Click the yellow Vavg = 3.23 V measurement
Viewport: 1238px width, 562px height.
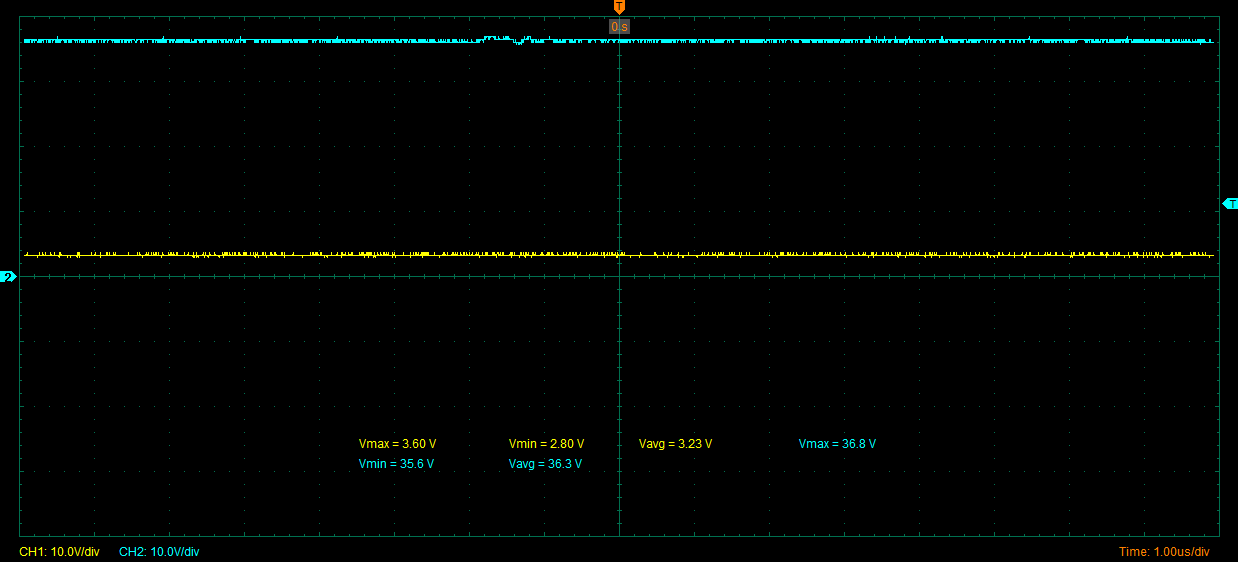[675, 444]
